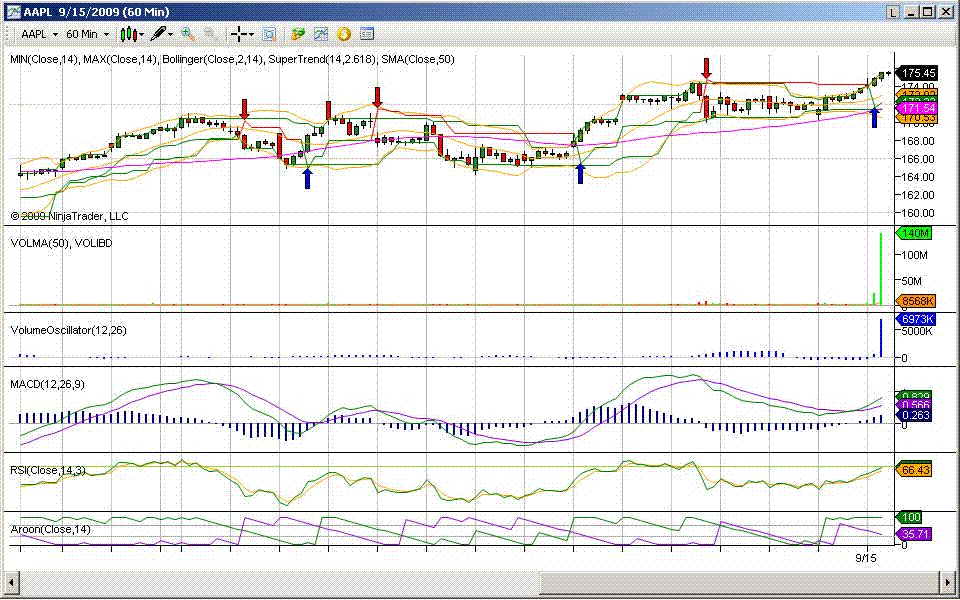Click the chart window title bar icon
The height and width of the screenshot is (600, 960).
pyautogui.click(x=13, y=12)
